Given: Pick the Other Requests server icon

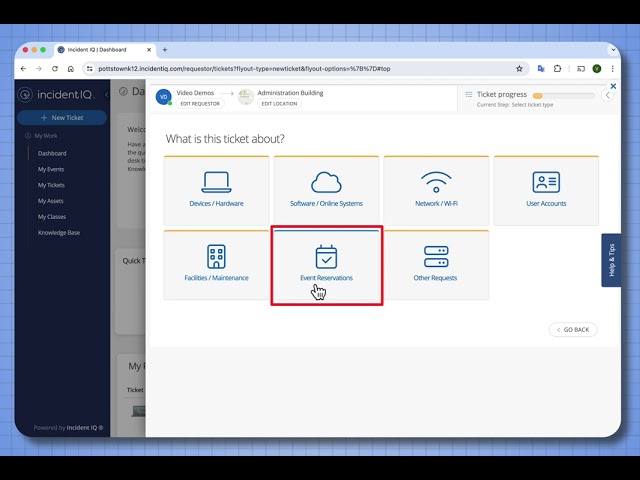Looking at the screenshot, I should (436, 256).
